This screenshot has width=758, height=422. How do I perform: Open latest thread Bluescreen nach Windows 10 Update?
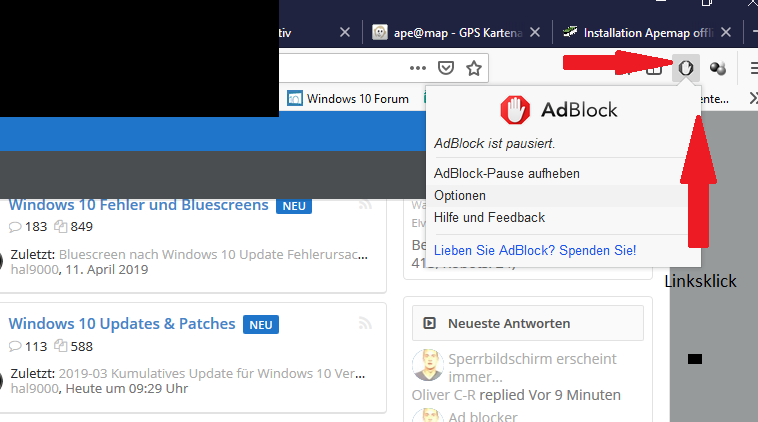(213, 255)
